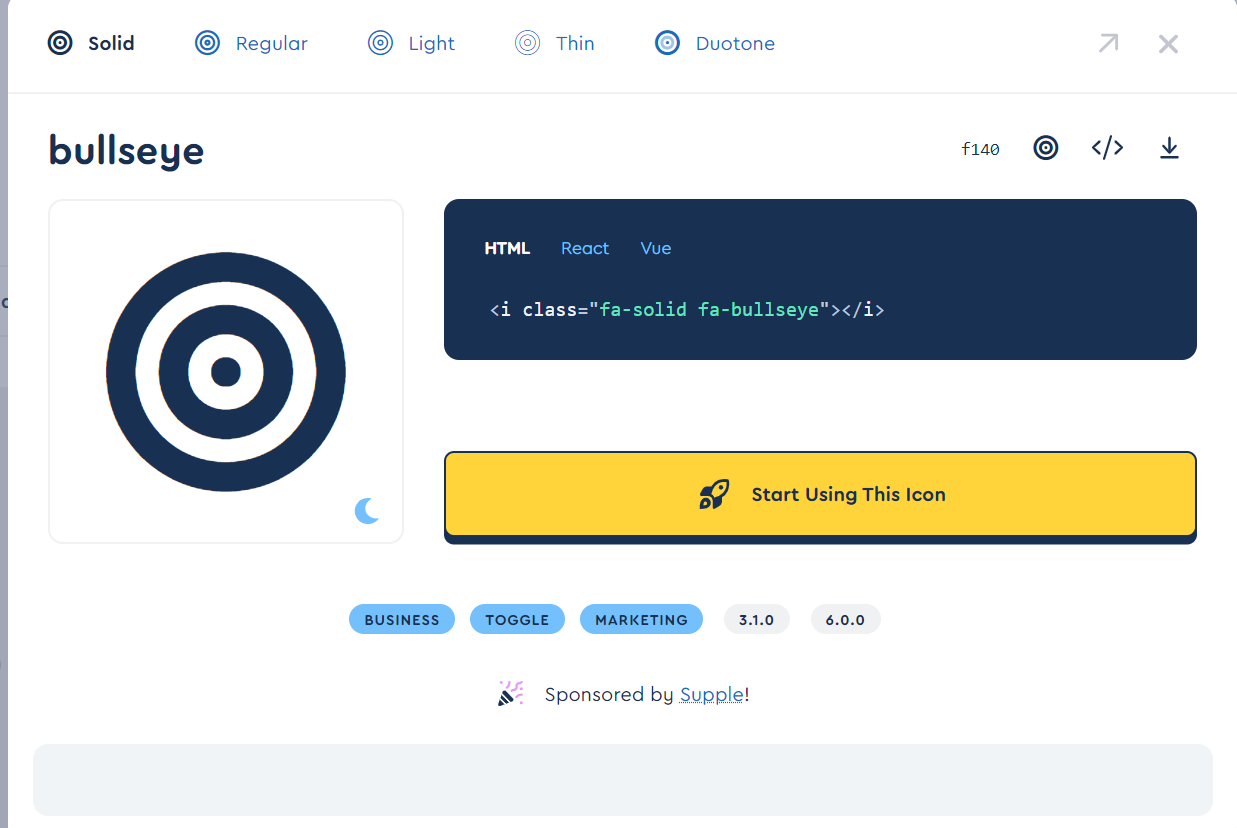Close the icon details dialog
The height and width of the screenshot is (828, 1237).
coord(1168,43)
